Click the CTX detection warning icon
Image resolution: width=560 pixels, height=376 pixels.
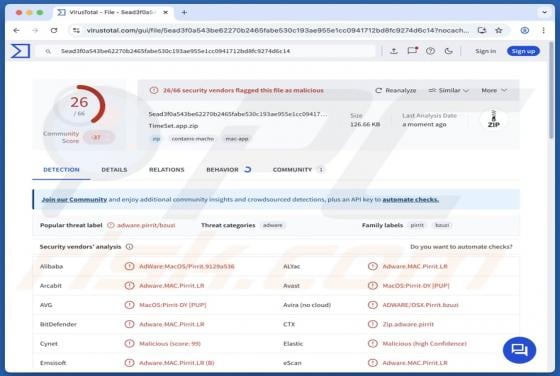click(x=372, y=324)
